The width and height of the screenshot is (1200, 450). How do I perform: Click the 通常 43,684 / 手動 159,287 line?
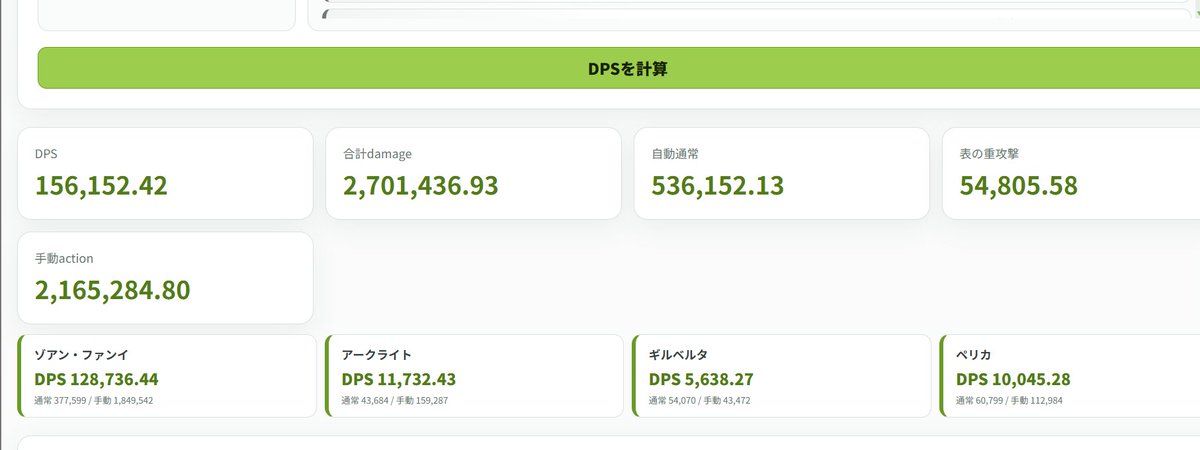(395, 401)
